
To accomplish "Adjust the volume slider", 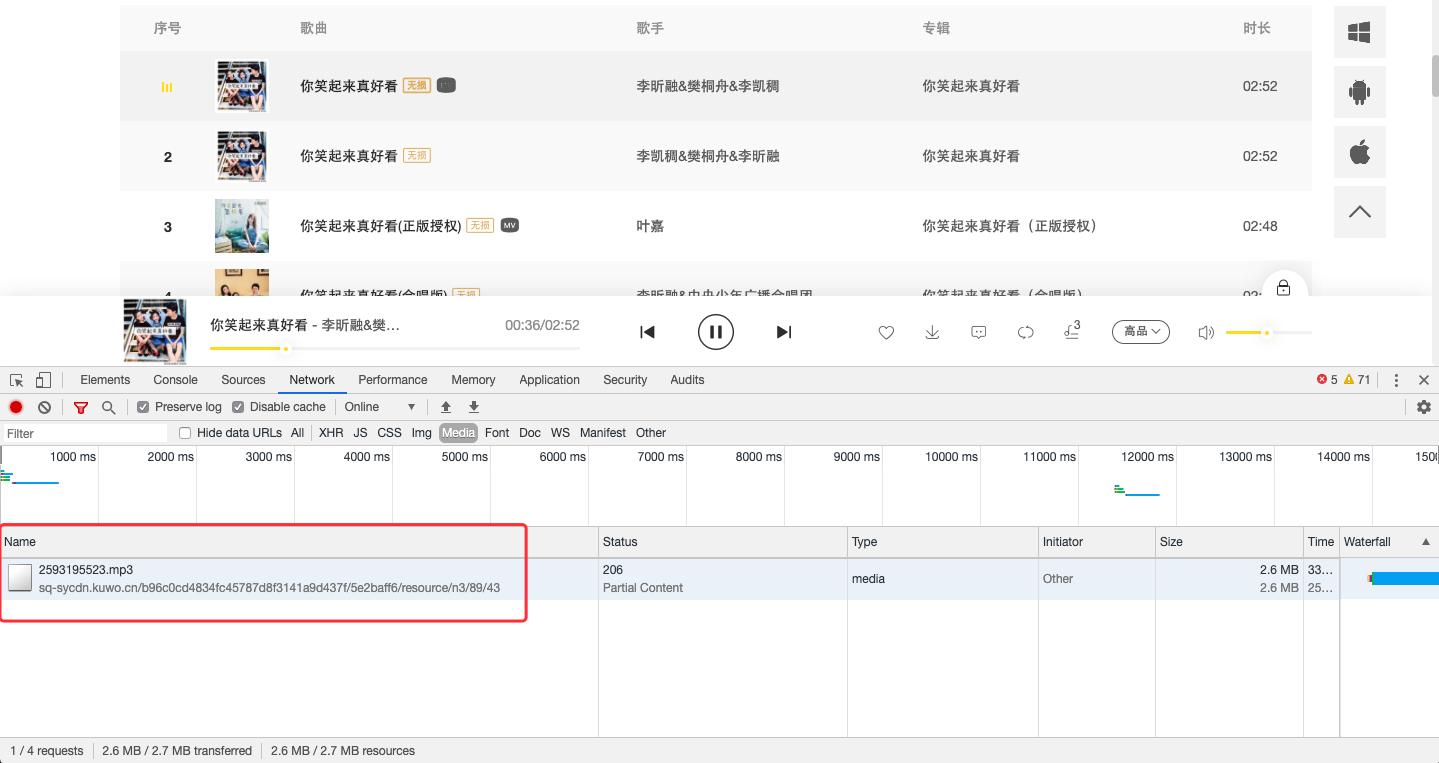I will (x=1266, y=332).
